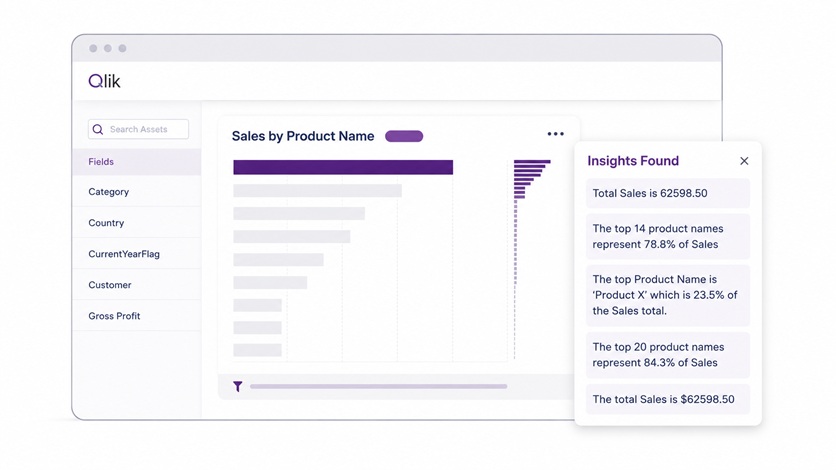Close the Insights Found panel
Screen dimensions: 836x470
point(744,161)
